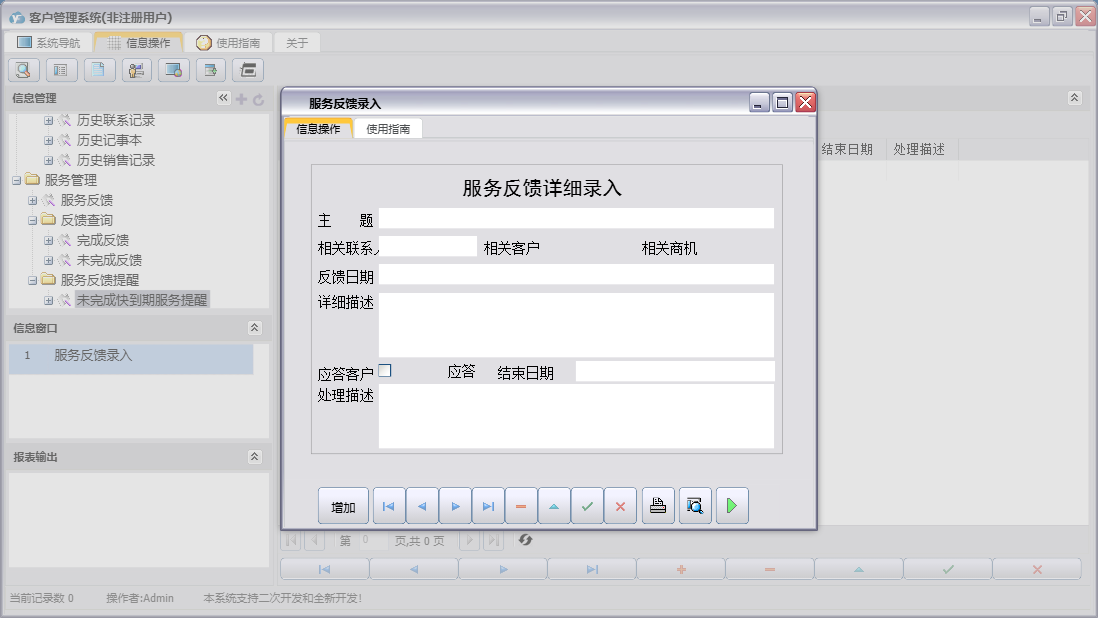Click the search document icon in main toolbar
This screenshot has width=1098, height=618.
pos(24,70)
